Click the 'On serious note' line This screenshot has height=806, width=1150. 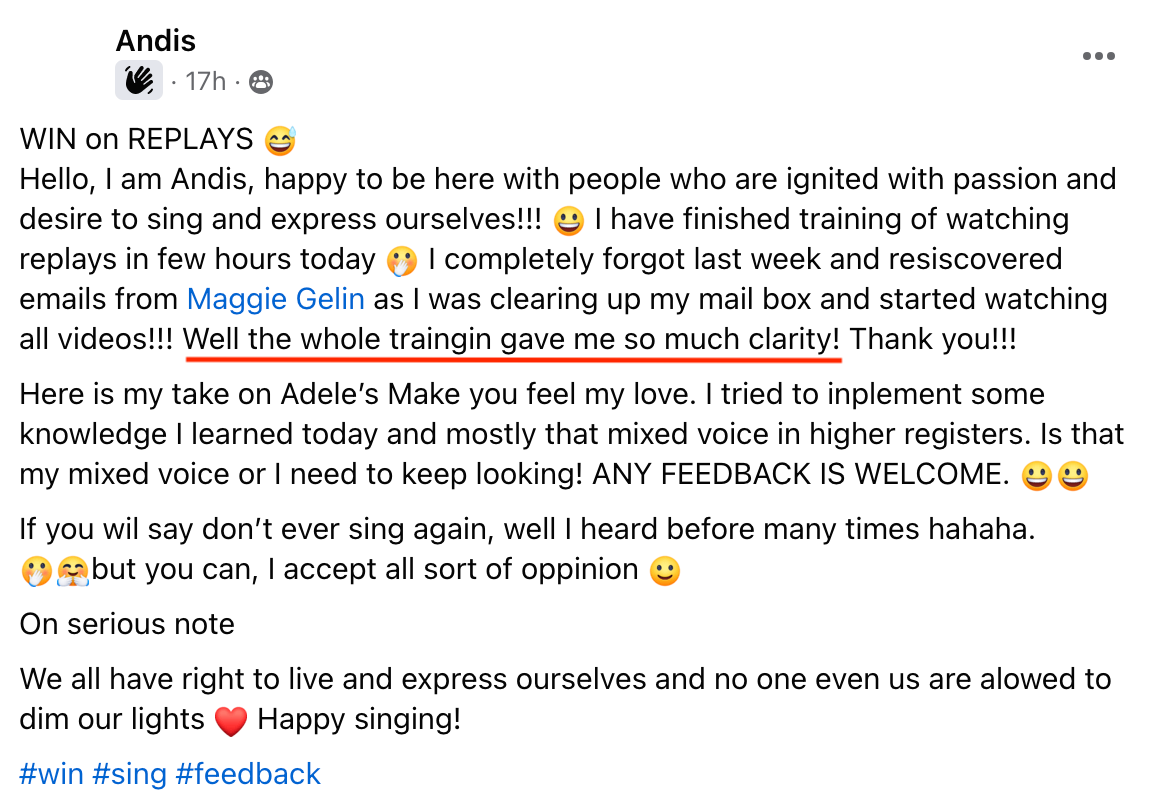click(x=127, y=624)
